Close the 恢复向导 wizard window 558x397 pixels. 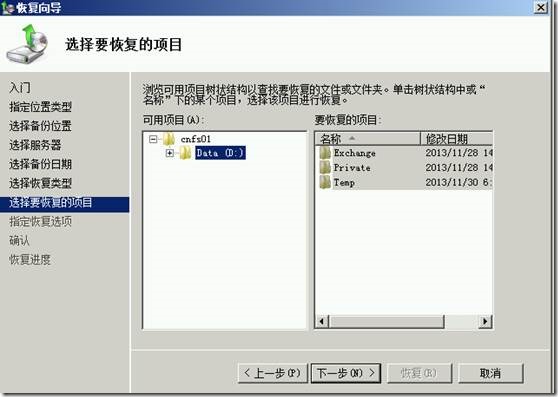tap(541, 7)
